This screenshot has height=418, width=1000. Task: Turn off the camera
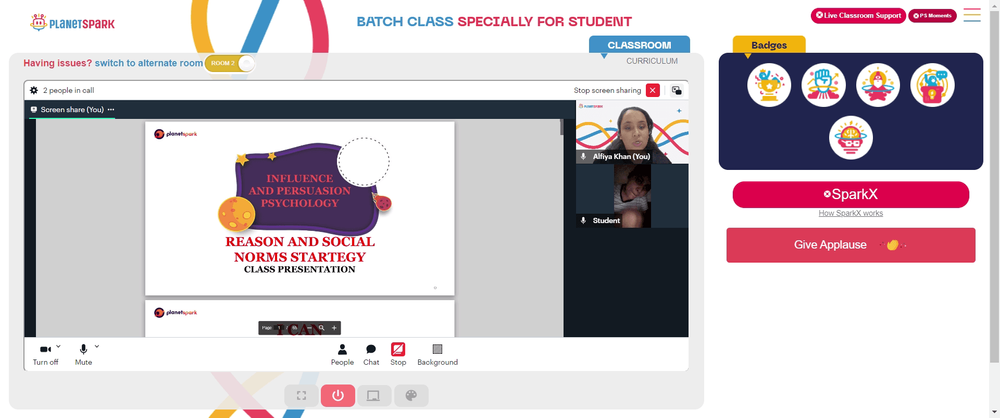coord(45,354)
